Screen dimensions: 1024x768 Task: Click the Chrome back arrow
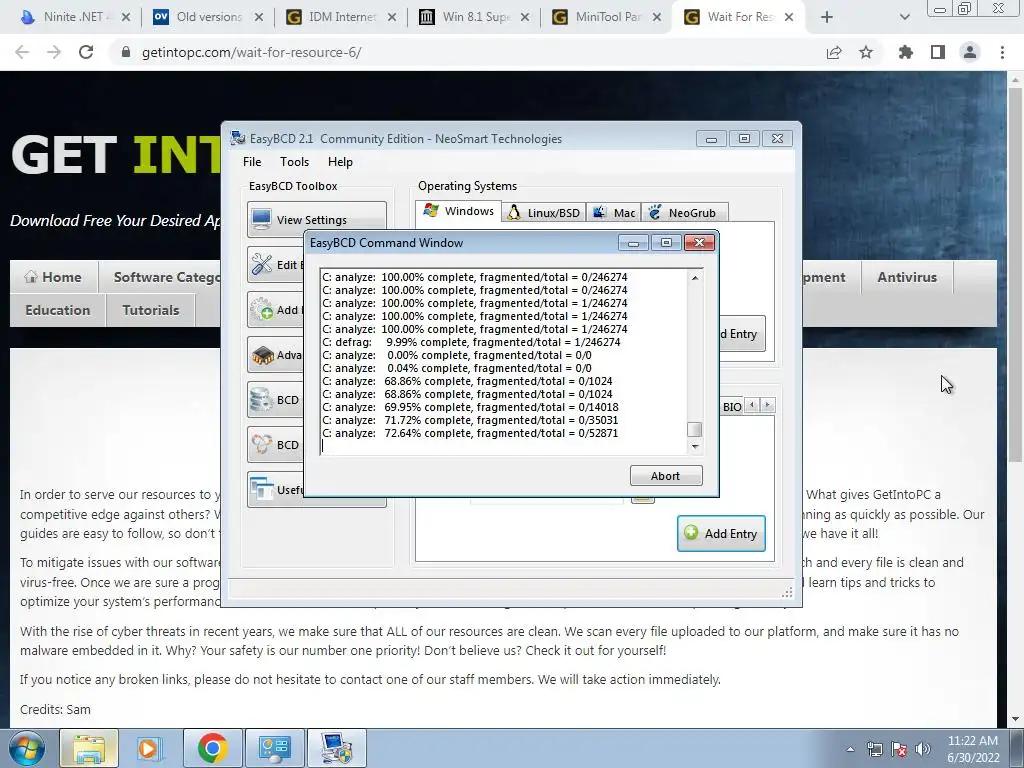22,52
